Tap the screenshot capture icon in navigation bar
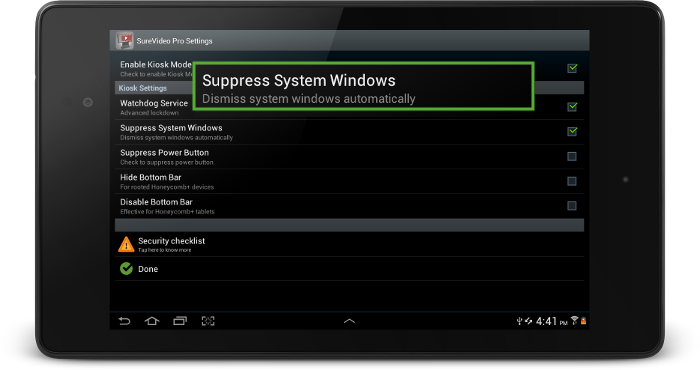 pyautogui.click(x=208, y=321)
